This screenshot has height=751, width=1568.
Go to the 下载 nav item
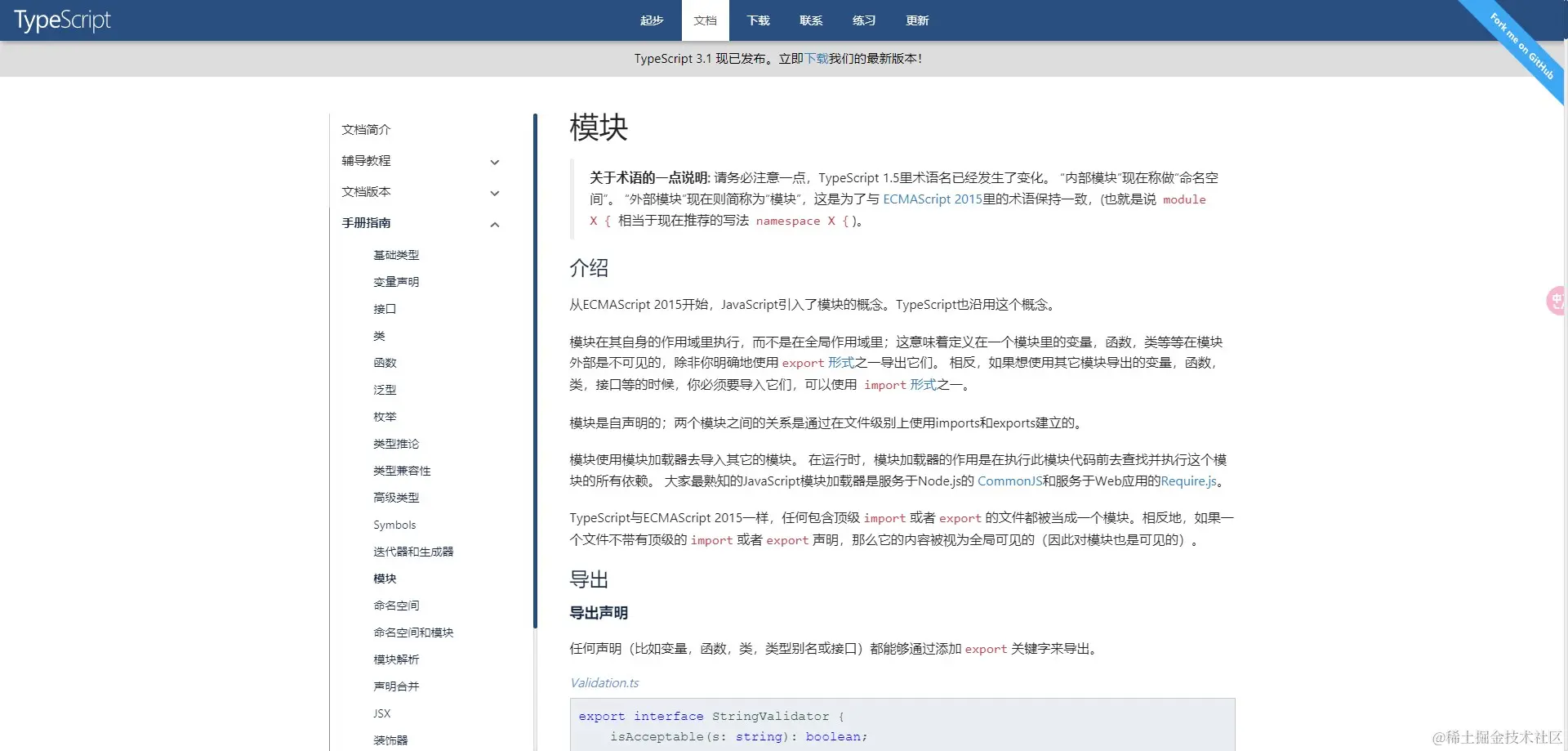click(758, 20)
